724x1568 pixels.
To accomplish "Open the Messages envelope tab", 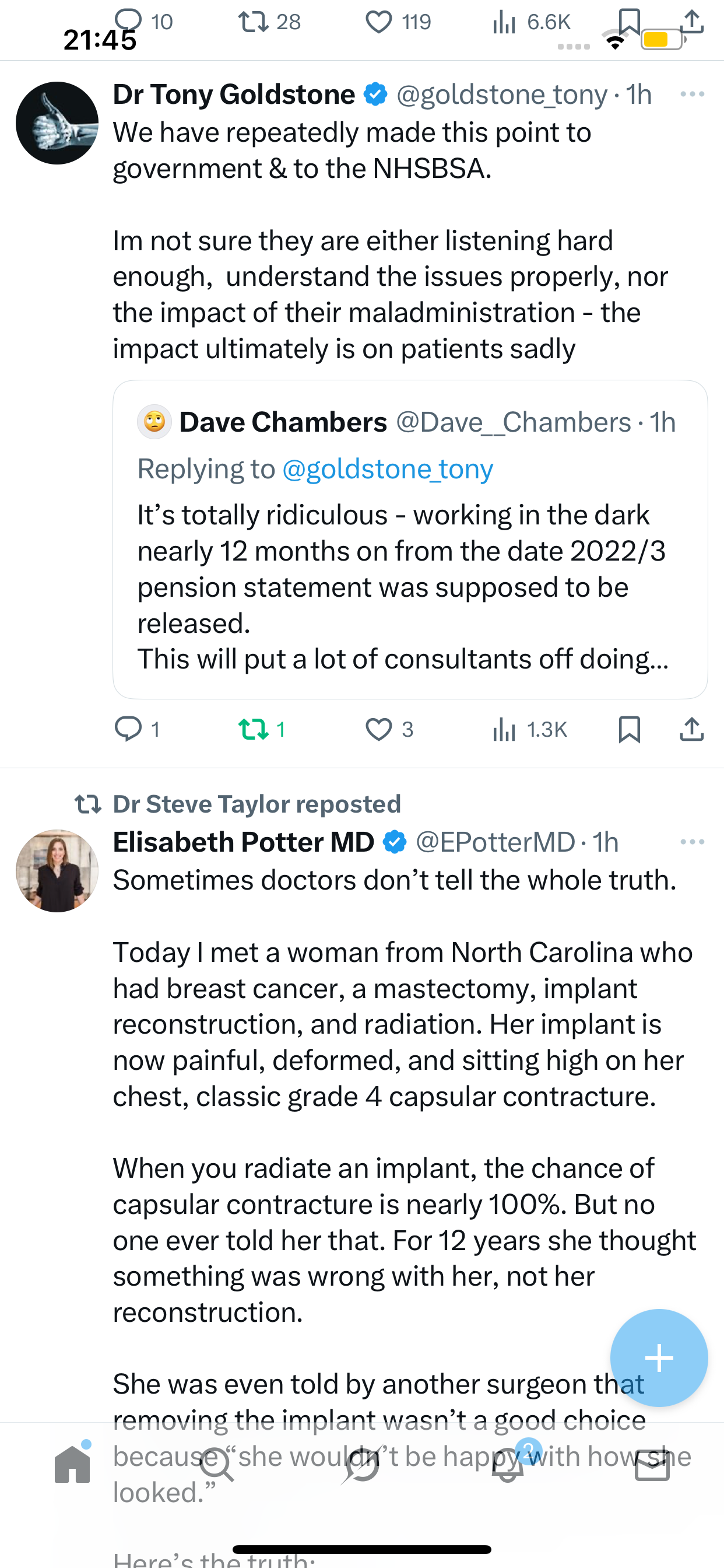I will click(652, 1465).
